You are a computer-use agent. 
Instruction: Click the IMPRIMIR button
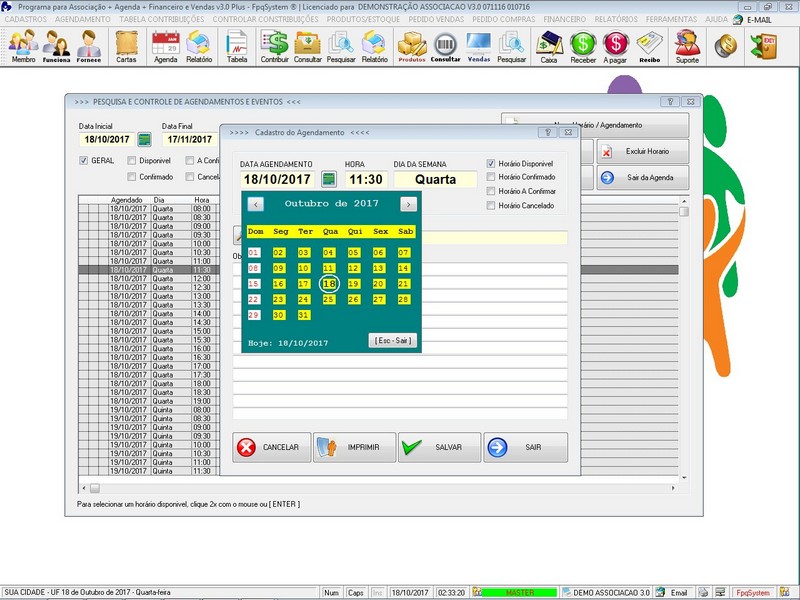point(355,447)
